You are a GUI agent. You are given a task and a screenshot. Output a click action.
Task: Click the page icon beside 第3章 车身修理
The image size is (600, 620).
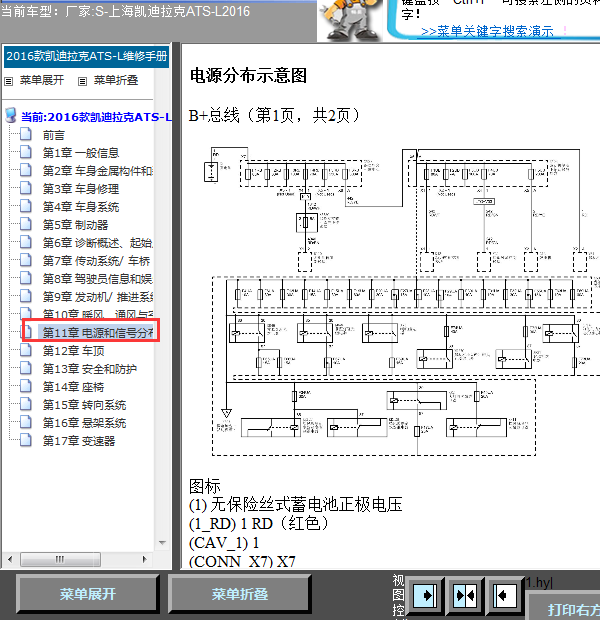(26, 189)
